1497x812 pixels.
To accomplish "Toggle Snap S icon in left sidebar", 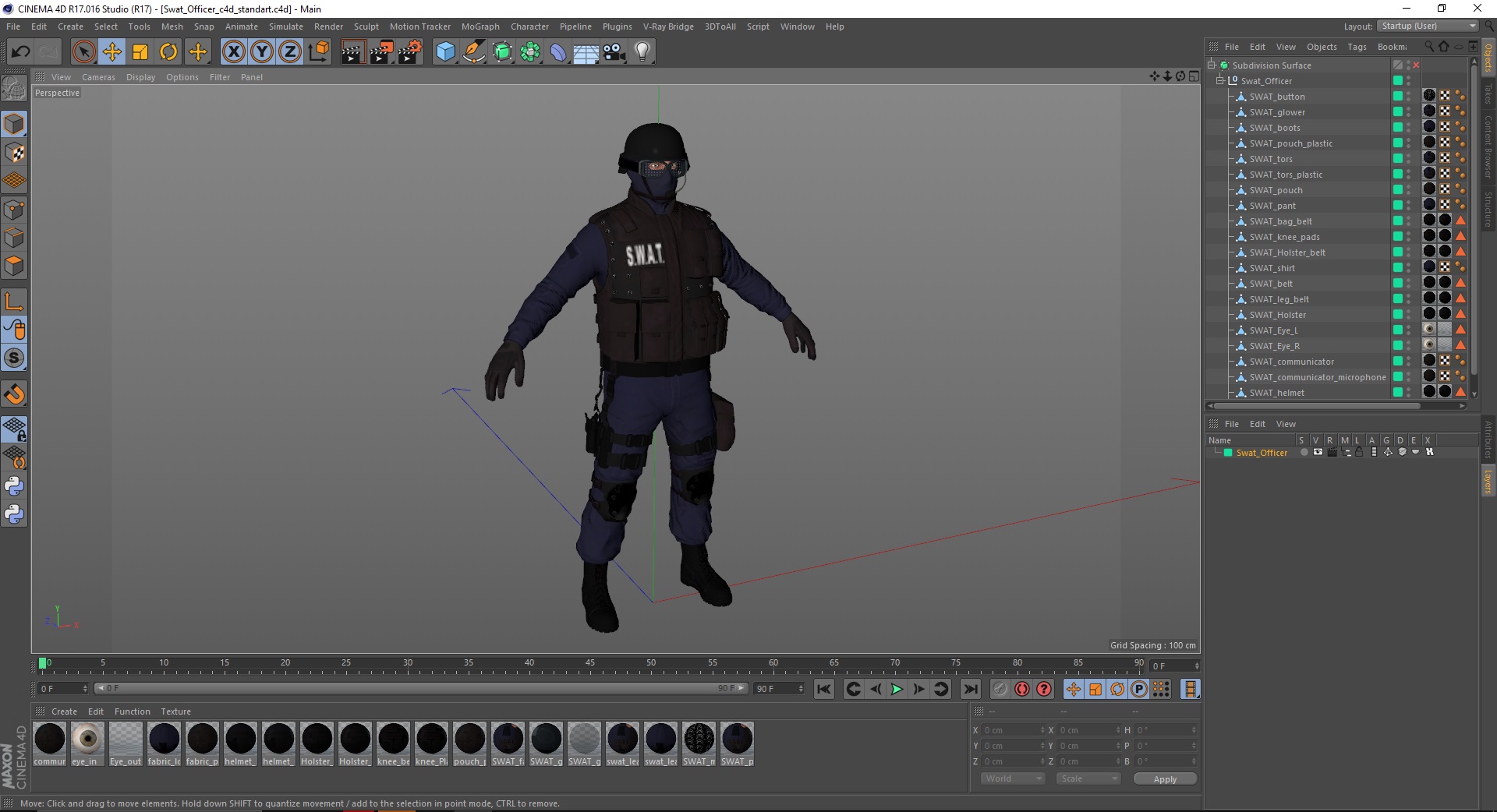I will click(14, 358).
